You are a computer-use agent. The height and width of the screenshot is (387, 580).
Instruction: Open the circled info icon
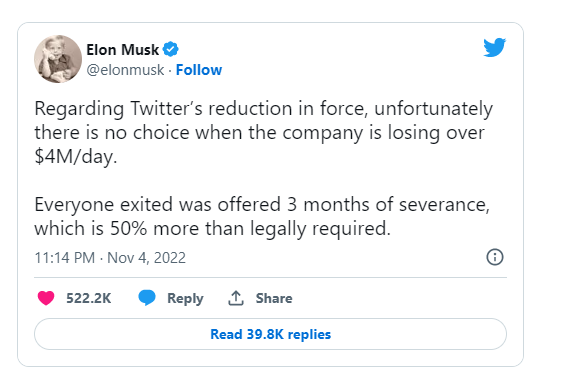495,257
